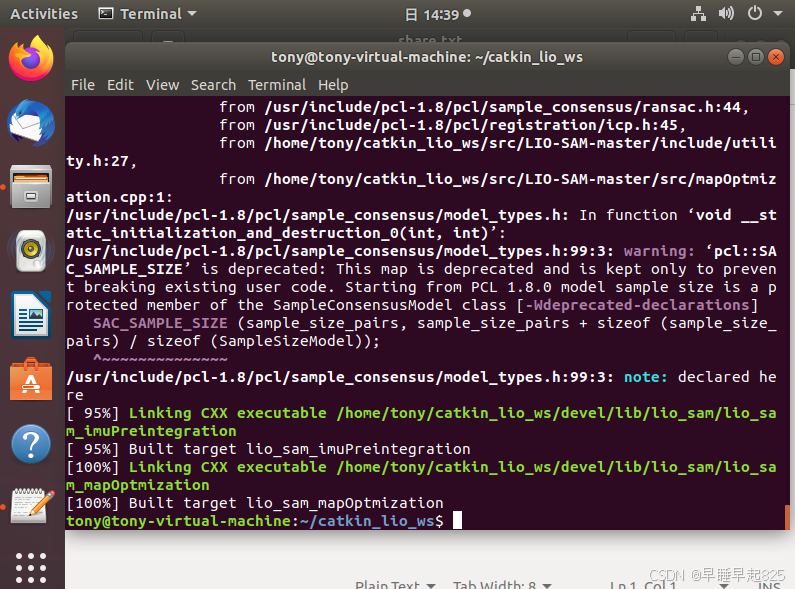Open the Text Editor notepad dock icon

click(32, 506)
